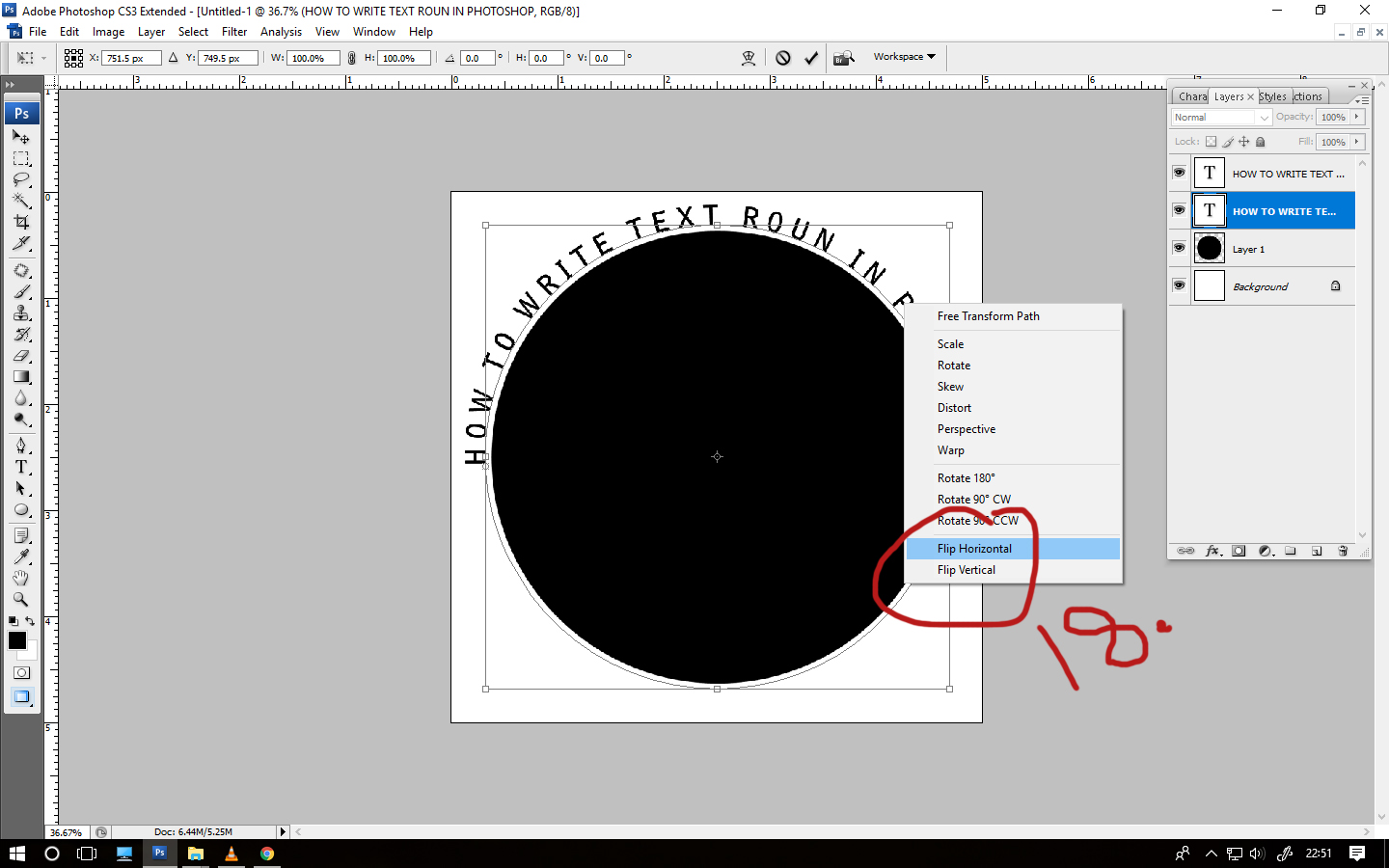Select the Move tool
This screenshot has height=868, width=1389.
pyautogui.click(x=21, y=137)
